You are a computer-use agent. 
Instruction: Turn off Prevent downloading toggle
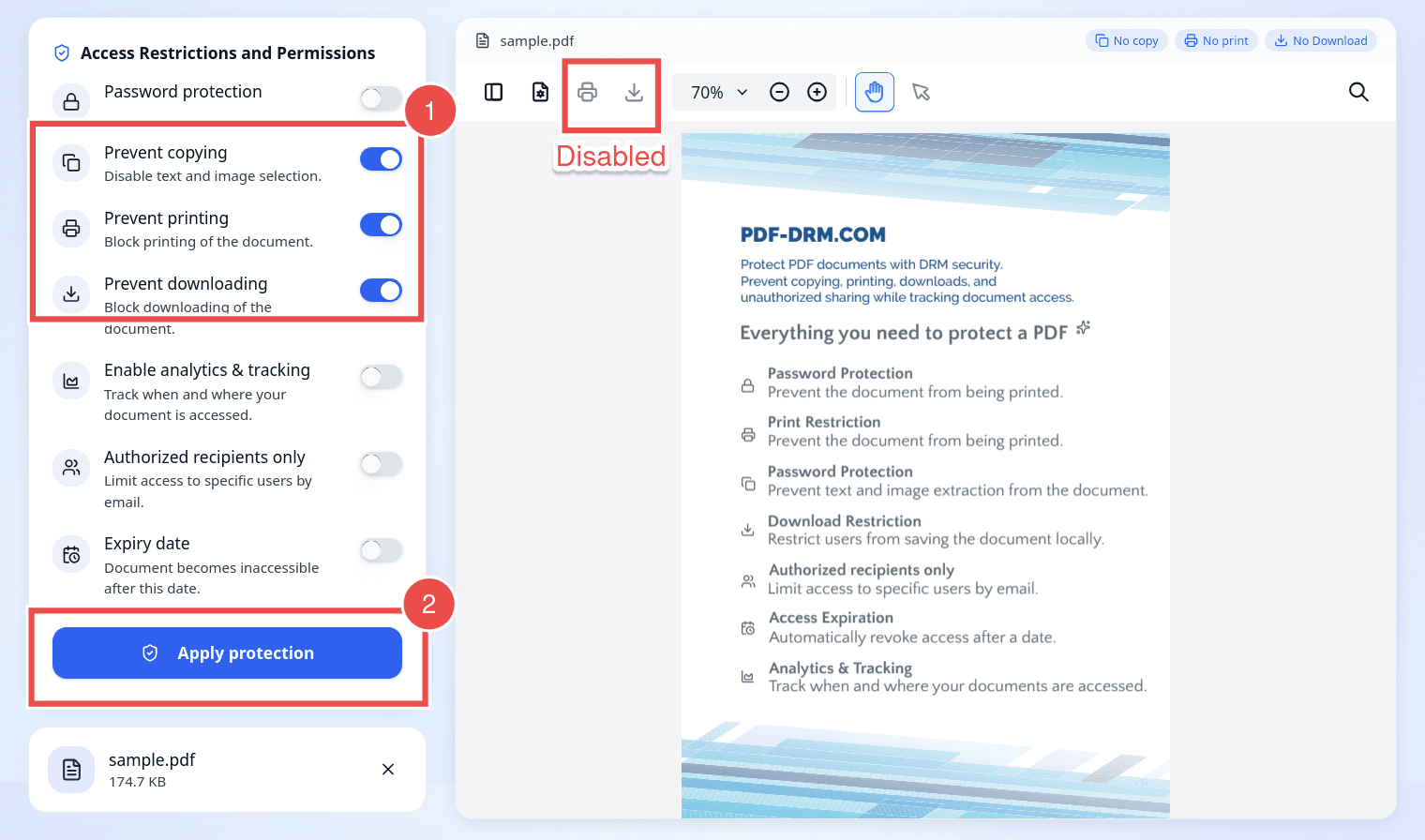click(x=381, y=291)
